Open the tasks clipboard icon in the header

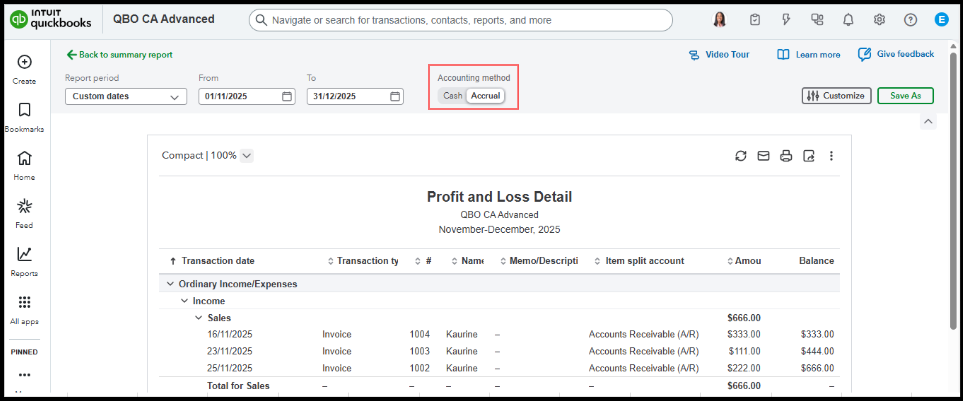(x=755, y=20)
